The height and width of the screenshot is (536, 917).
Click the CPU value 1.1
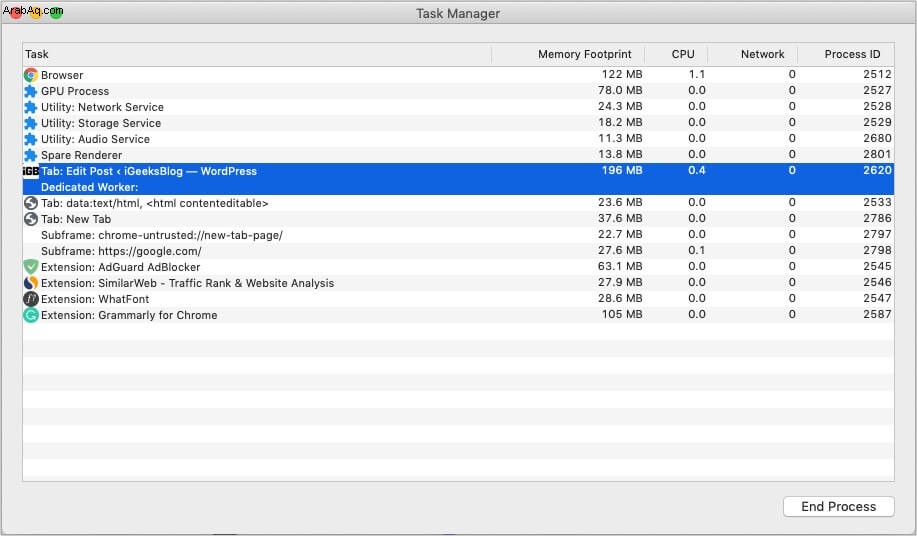(x=697, y=74)
